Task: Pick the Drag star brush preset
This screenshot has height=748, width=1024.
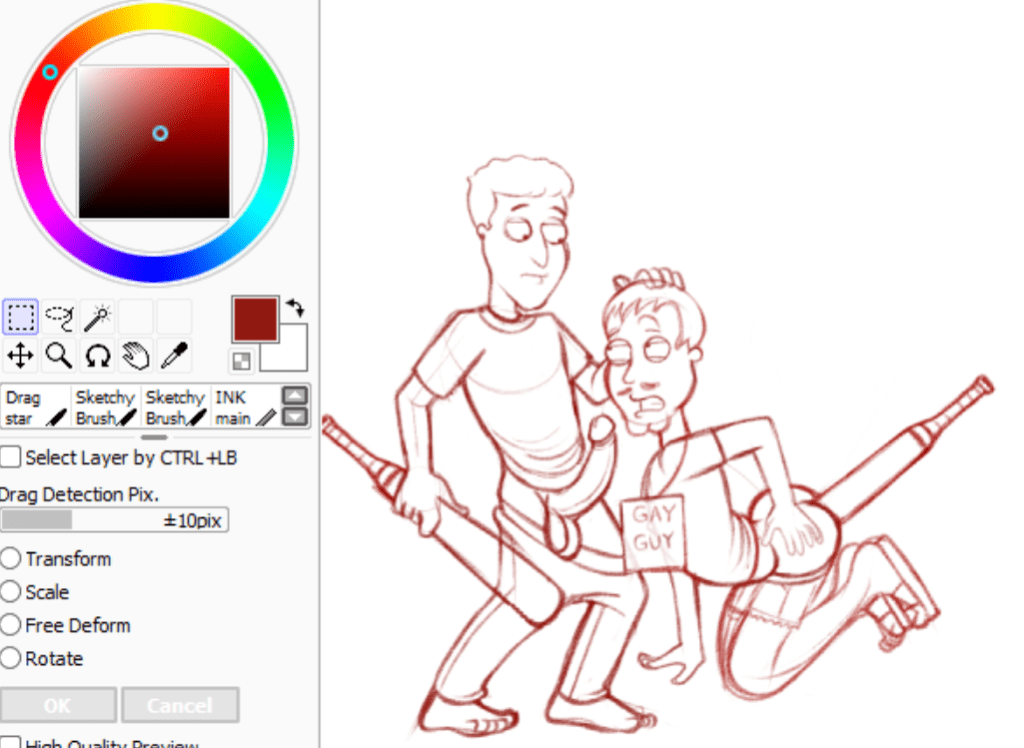Action: coord(35,408)
